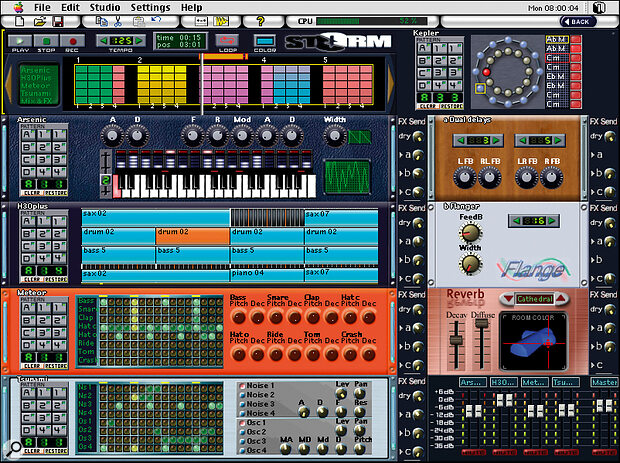Adjust the Reverb Decay slider
The width and height of the screenshot is (620, 463).
[456, 339]
